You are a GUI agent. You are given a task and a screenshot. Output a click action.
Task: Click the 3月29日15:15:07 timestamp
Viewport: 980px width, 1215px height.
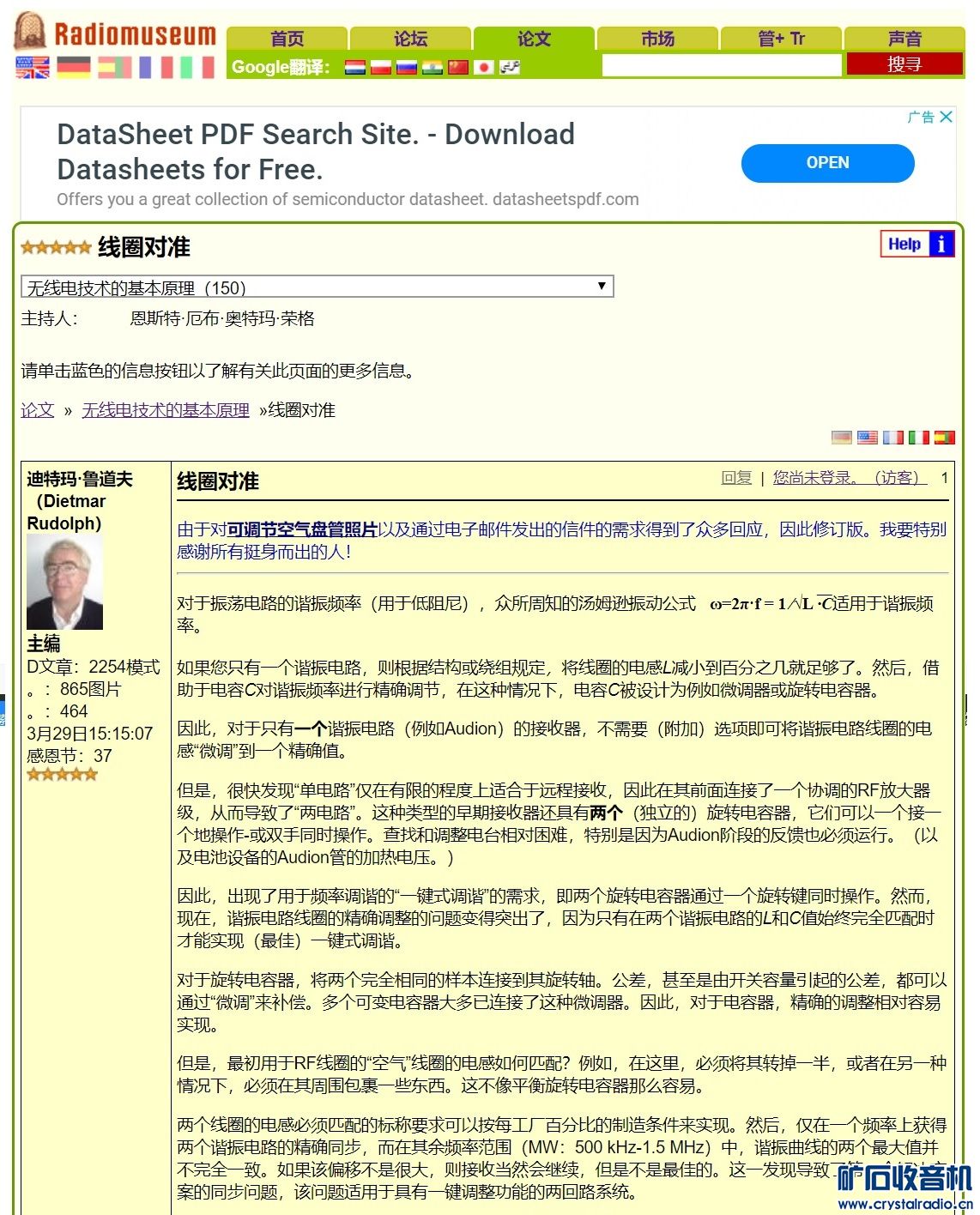[x=90, y=734]
